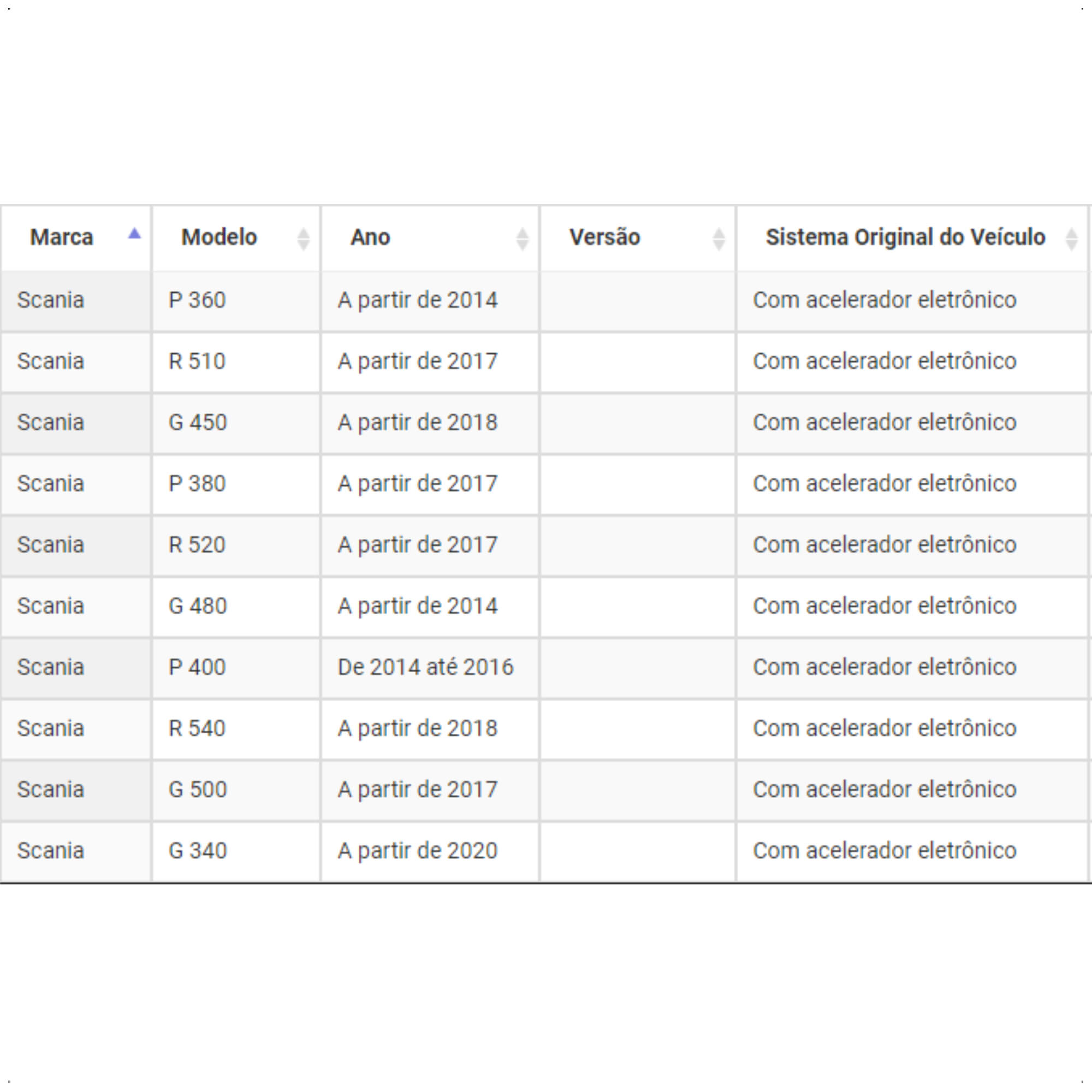This screenshot has width=1092, height=1092.
Task: Click the Marca ascending sort arrow
Action: pyautogui.click(x=134, y=234)
